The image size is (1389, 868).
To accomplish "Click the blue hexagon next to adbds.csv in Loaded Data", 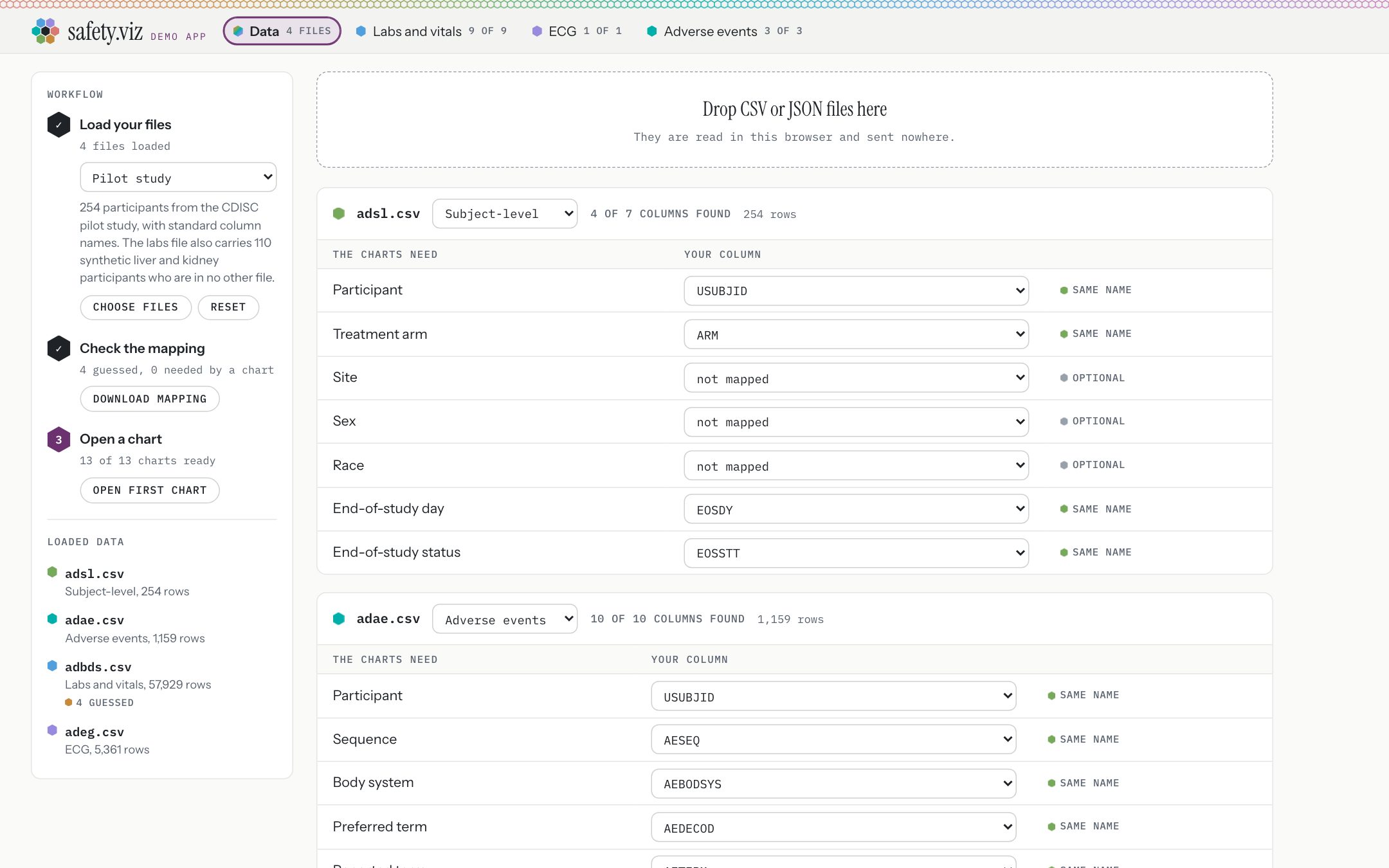I will coord(52,665).
